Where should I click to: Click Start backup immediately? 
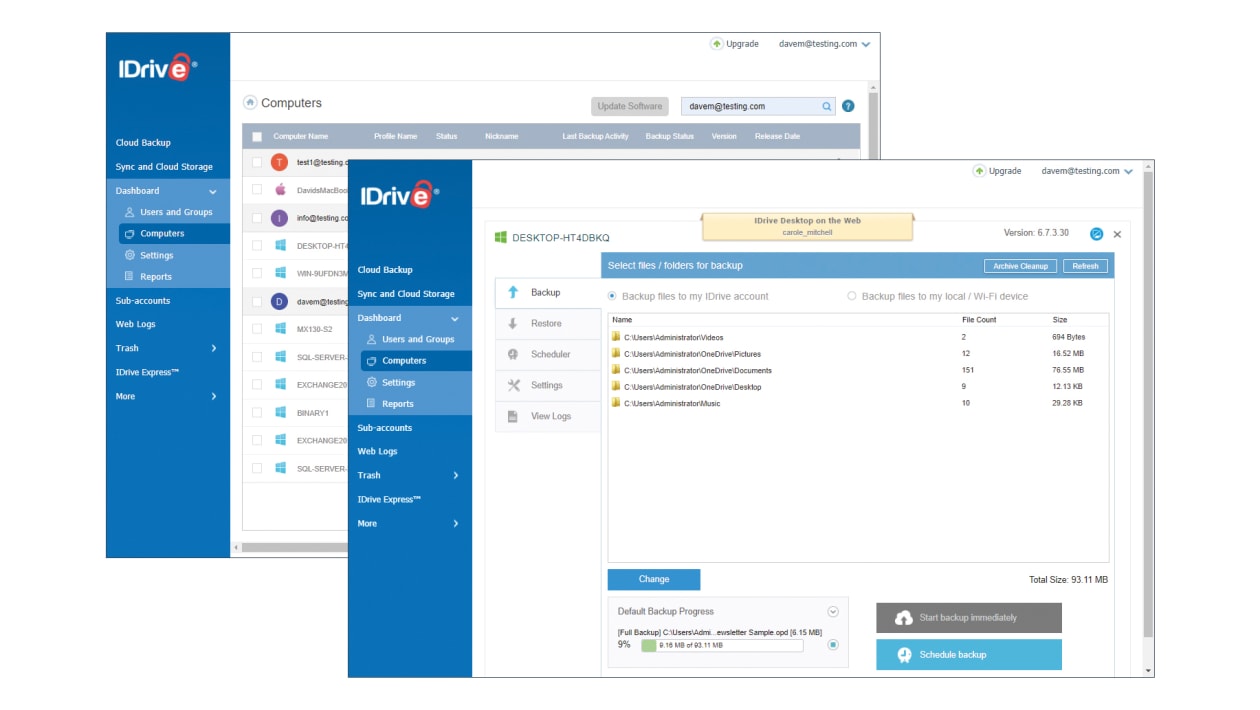(x=969, y=618)
